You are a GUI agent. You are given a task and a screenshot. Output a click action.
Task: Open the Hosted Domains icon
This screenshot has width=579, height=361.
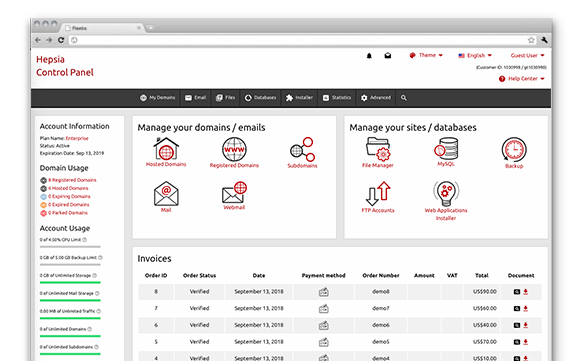pyautogui.click(x=166, y=149)
